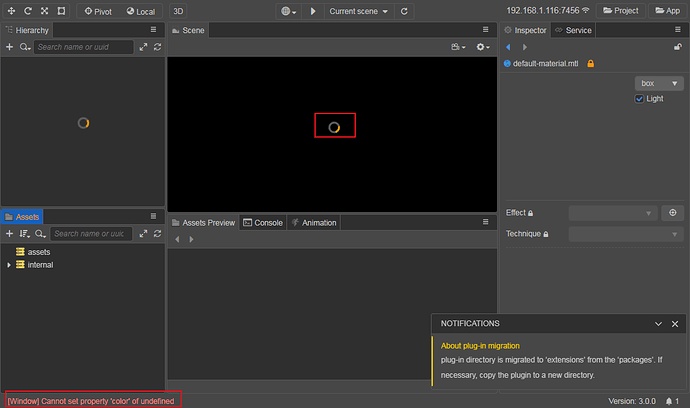690x408 pixels.
Task: Open the Assets panel menu
Action: [x=153, y=216]
